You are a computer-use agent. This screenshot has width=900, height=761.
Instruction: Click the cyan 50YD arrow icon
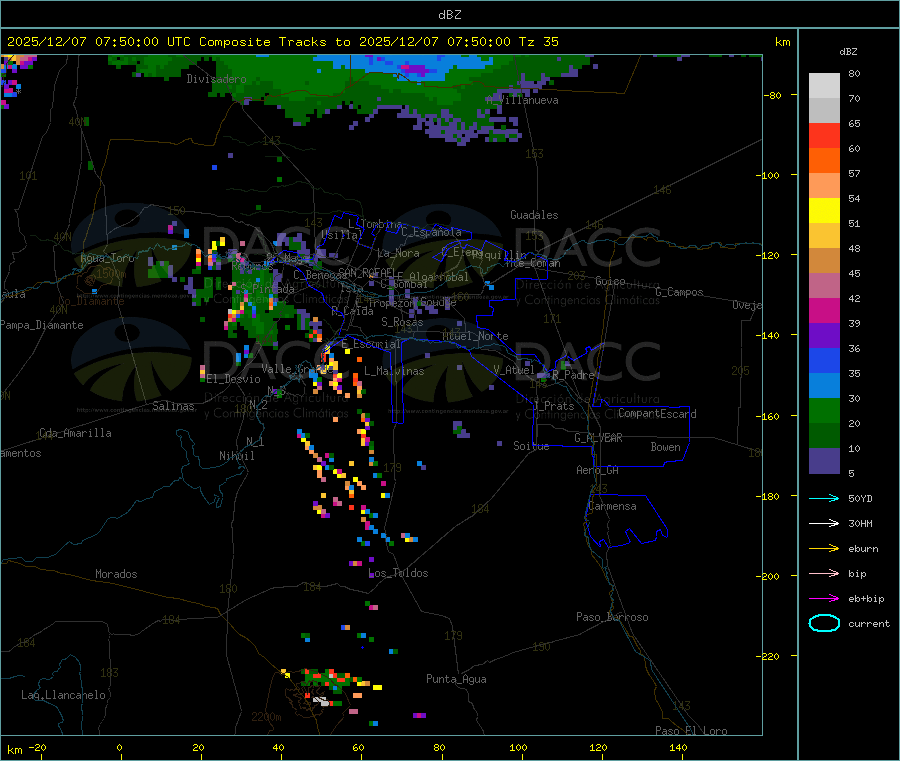824,498
